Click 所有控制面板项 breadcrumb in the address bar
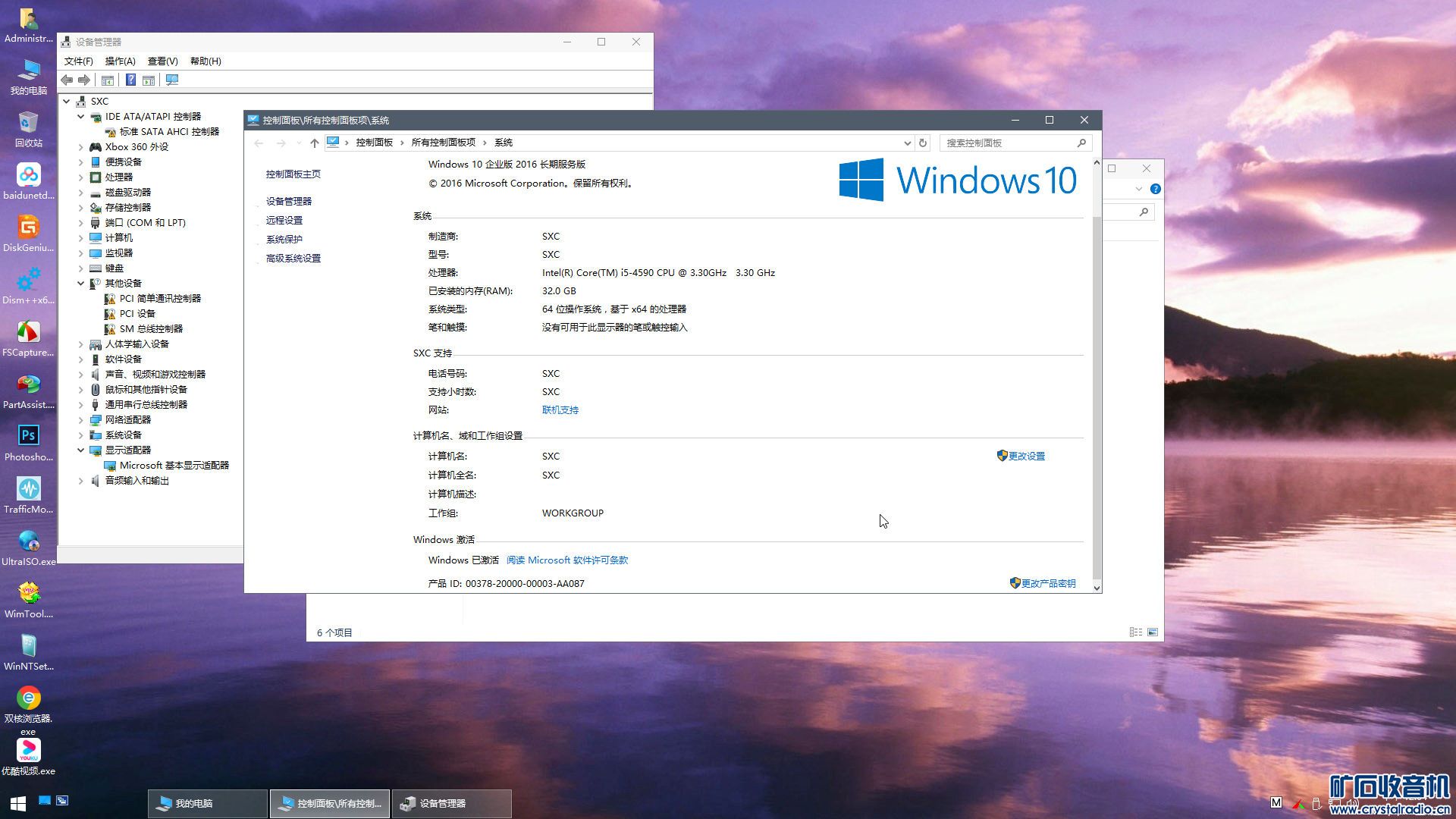The width and height of the screenshot is (1456, 819). click(444, 143)
